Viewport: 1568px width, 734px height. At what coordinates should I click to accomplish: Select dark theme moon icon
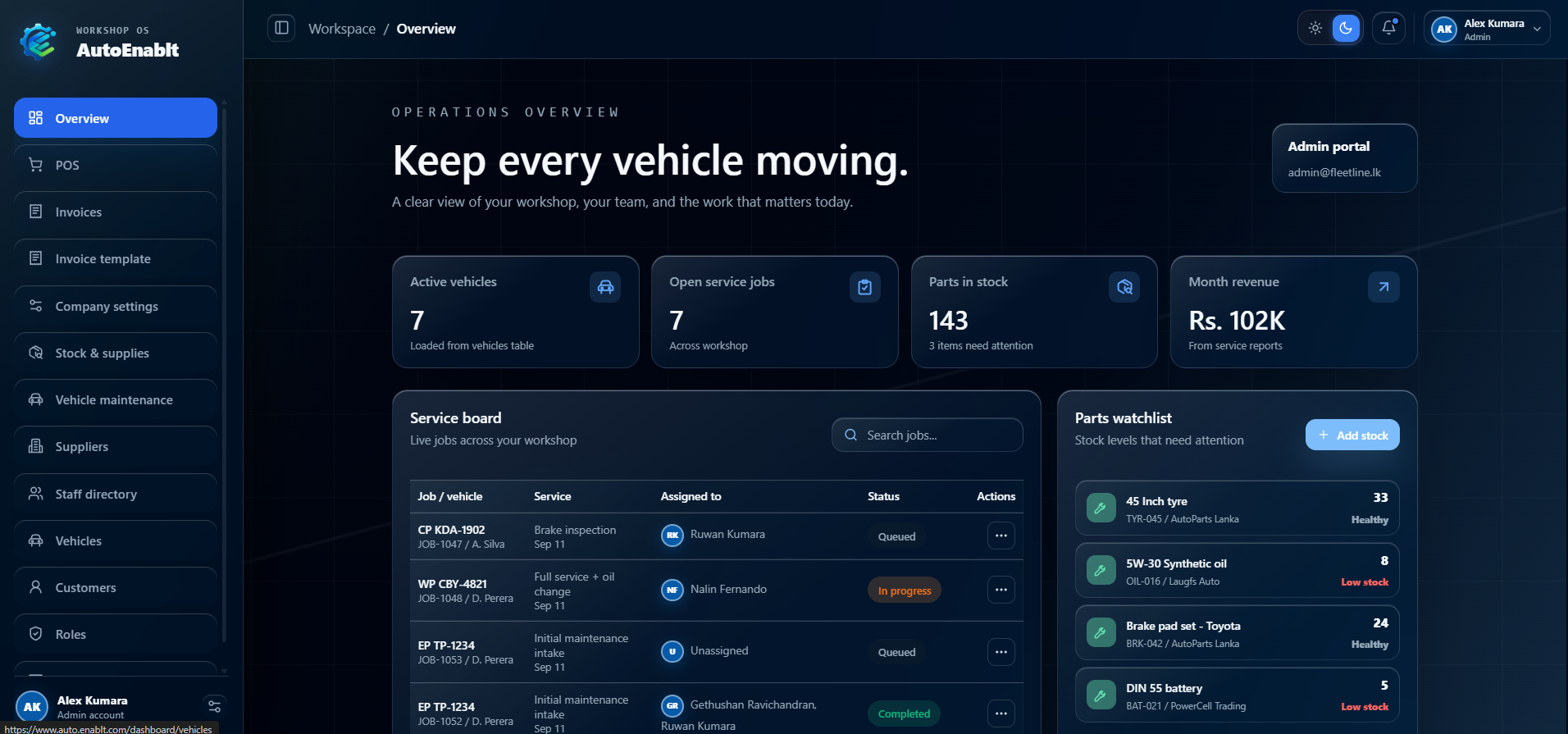tap(1346, 28)
